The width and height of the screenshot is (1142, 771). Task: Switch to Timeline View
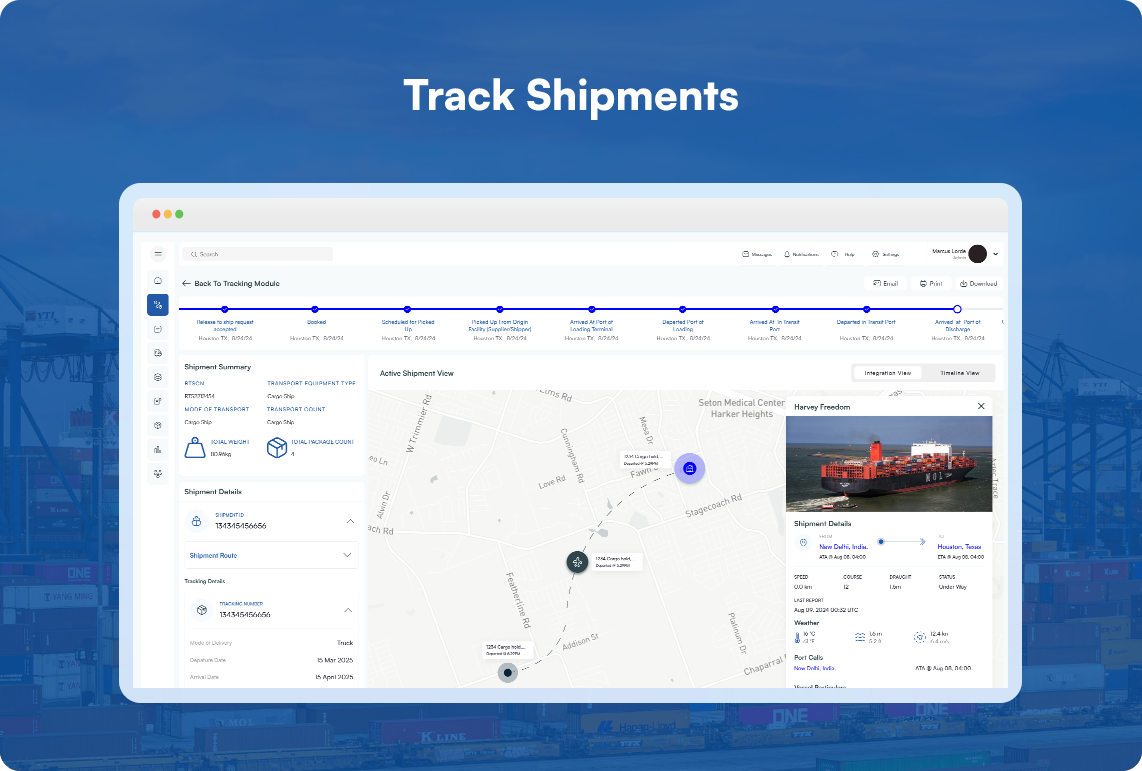pyautogui.click(x=958, y=373)
